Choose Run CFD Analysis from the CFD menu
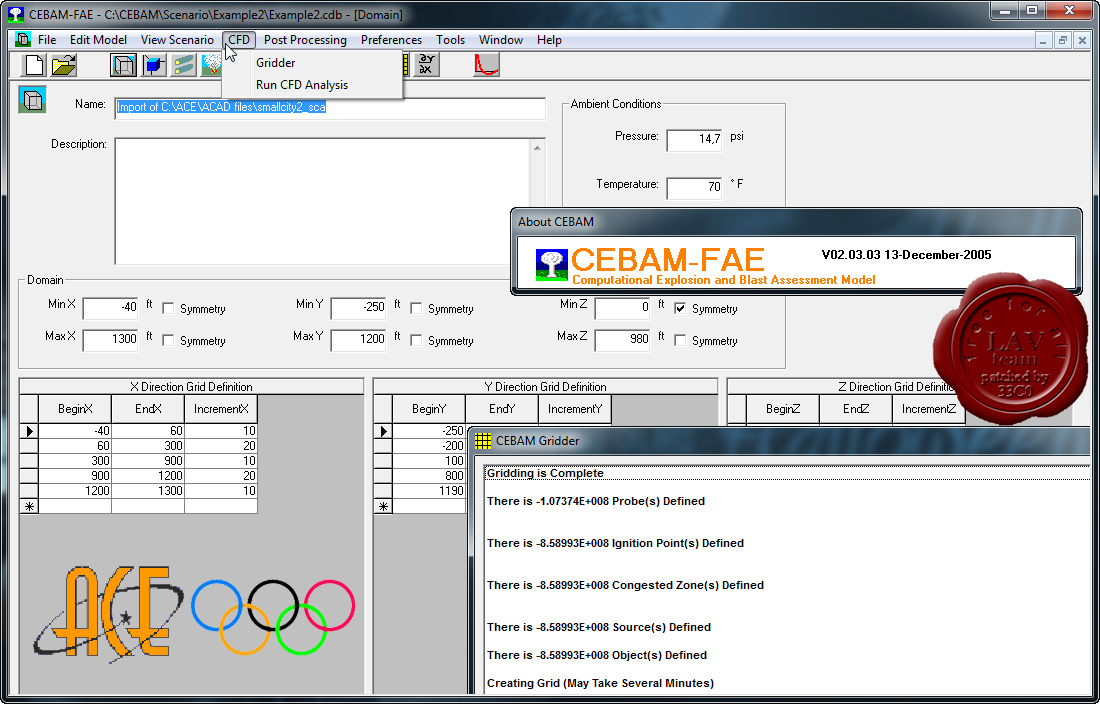1100x704 pixels. point(312,85)
